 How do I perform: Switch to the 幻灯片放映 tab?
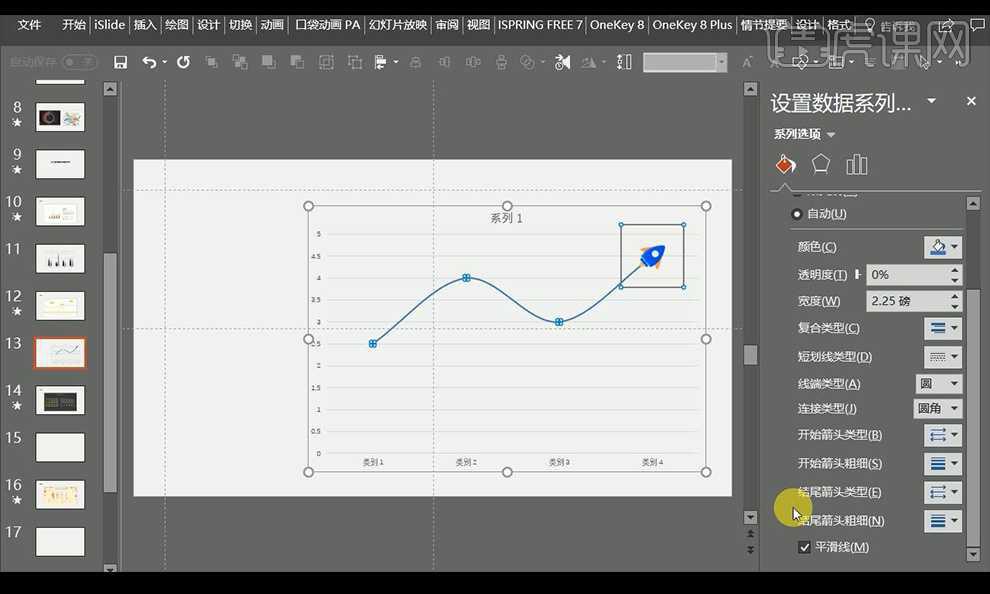tap(397, 24)
